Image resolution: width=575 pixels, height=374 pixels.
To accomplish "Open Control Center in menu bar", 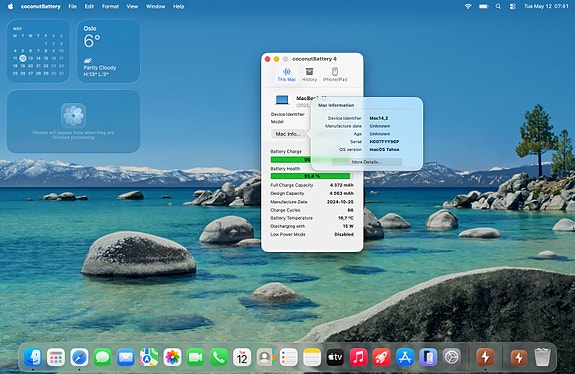I will 513,6.
